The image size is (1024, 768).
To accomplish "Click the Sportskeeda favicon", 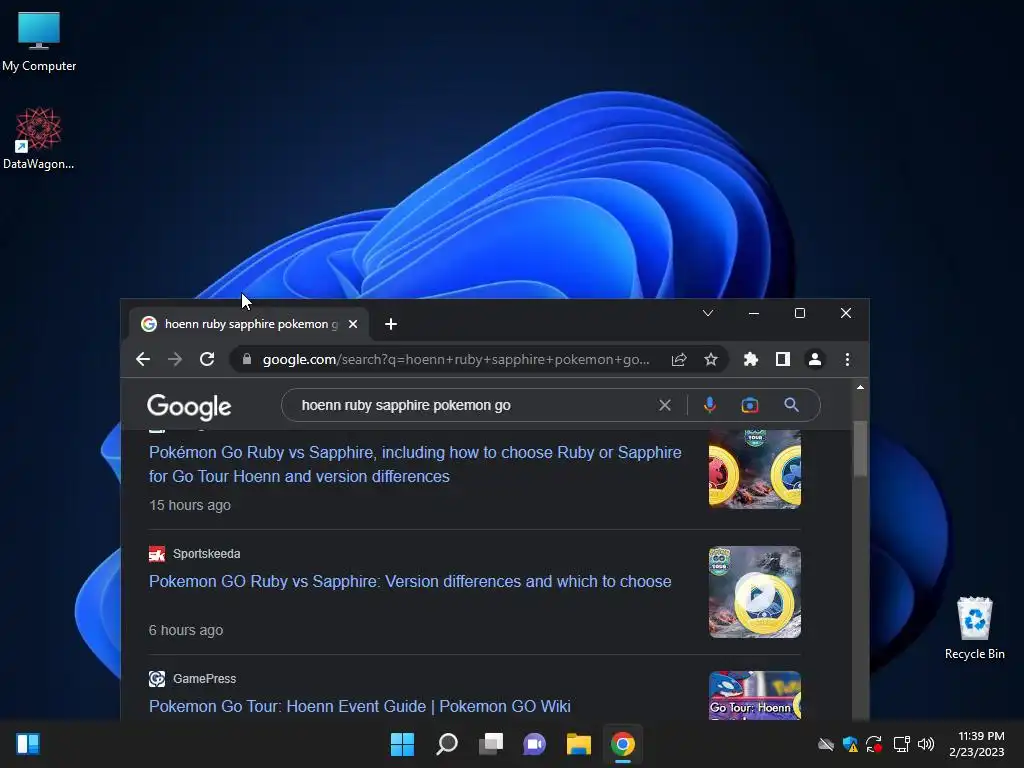I will (157, 554).
